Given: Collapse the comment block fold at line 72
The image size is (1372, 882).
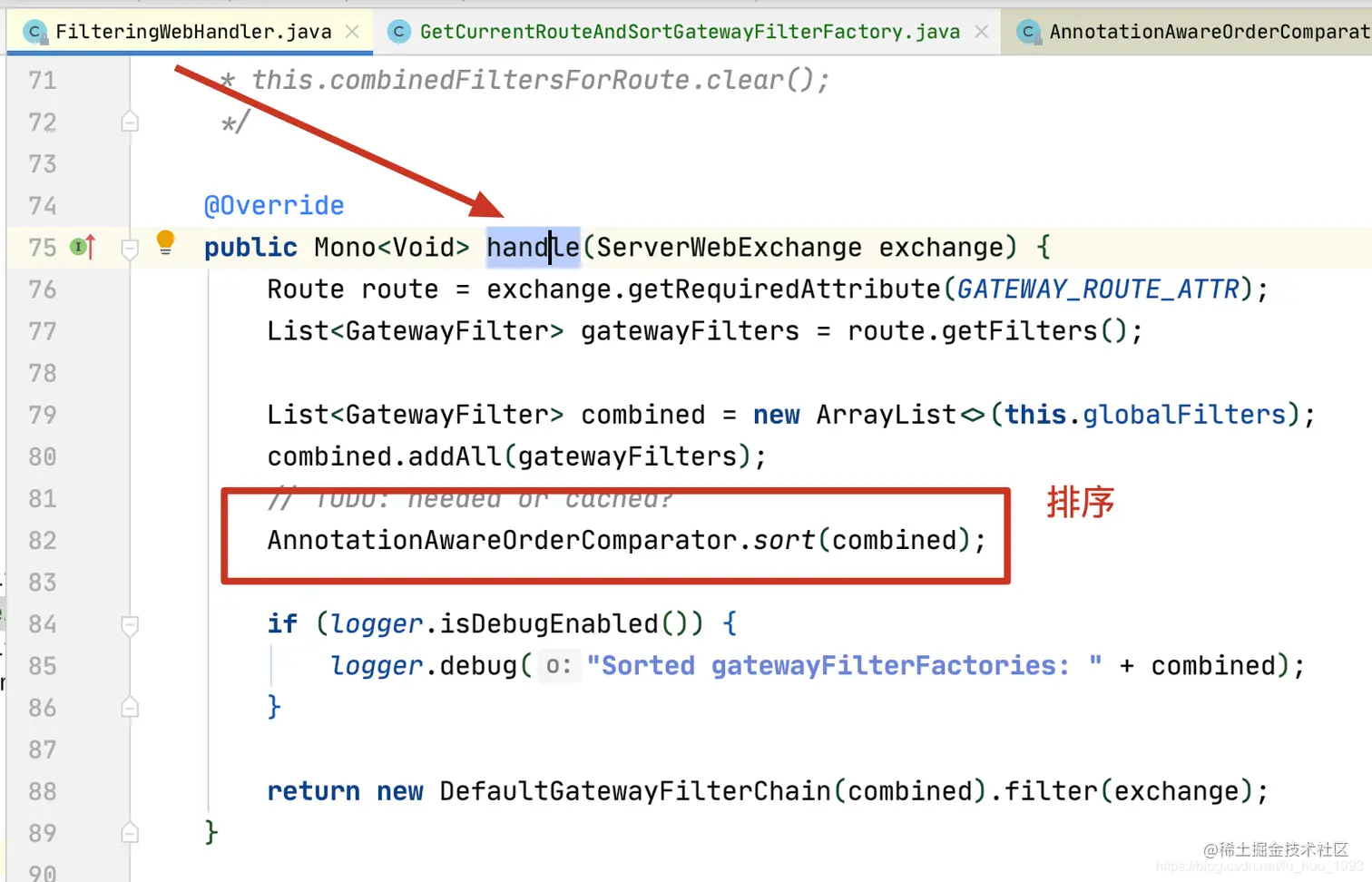Looking at the screenshot, I should [x=130, y=122].
